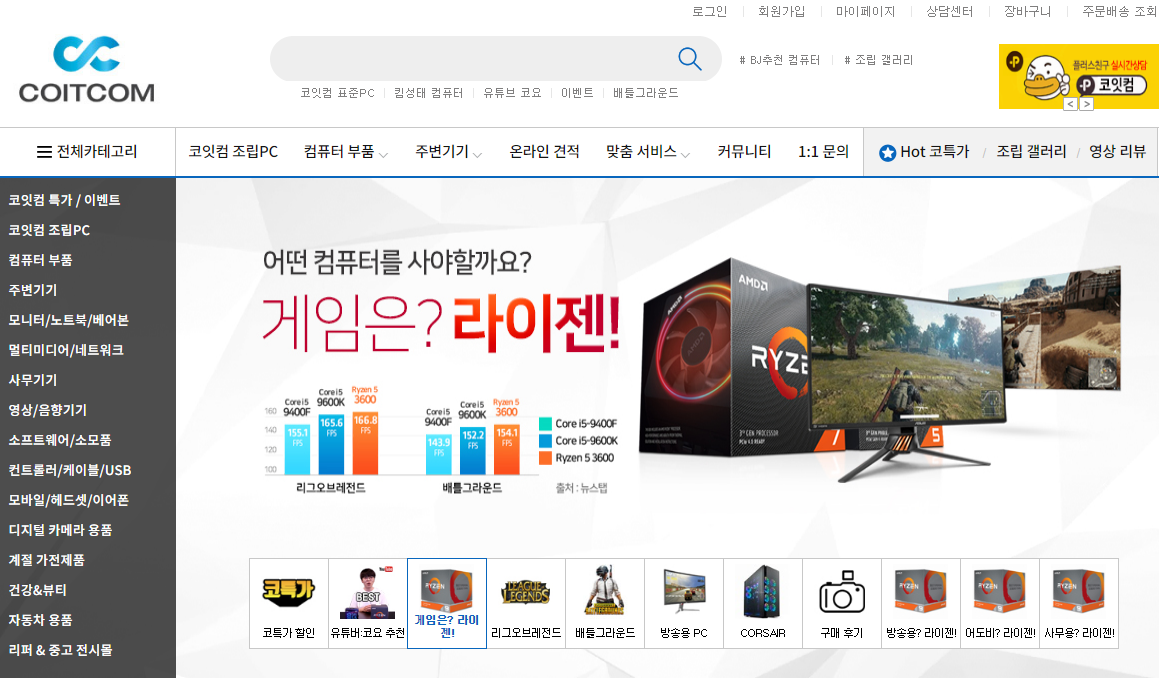Open sidebar 모니터/노트북/베어본 category
Screen dimensions: 1159x687
coord(69,320)
